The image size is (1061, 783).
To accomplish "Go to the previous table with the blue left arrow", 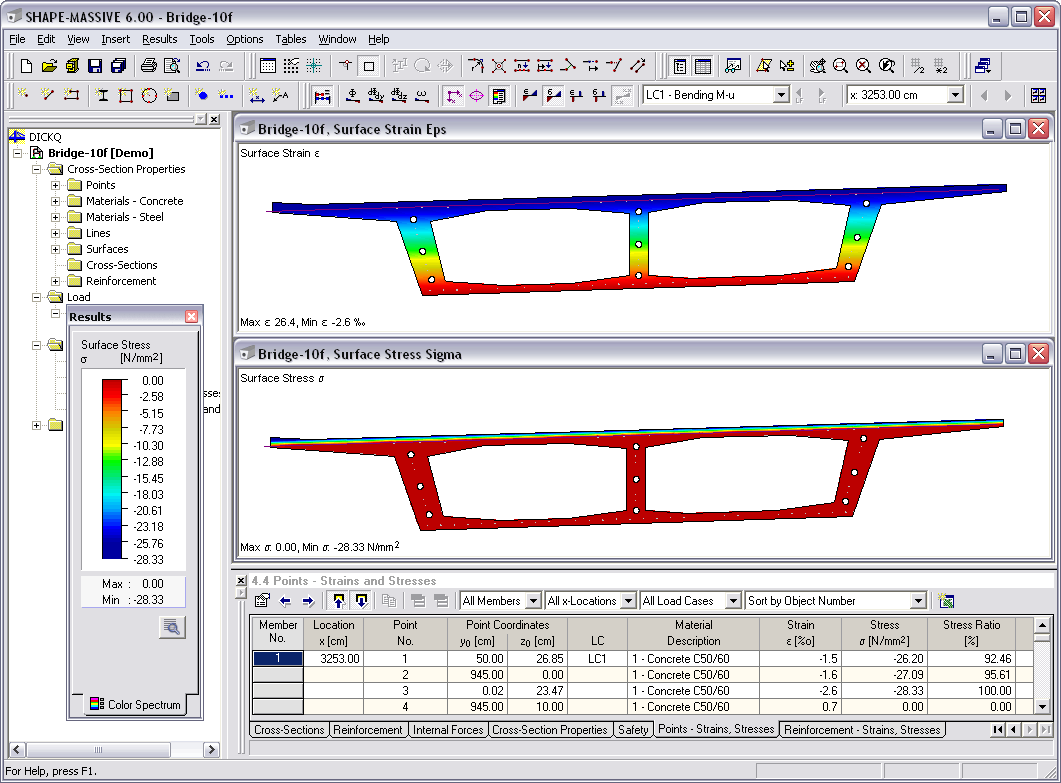I will [x=286, y=601].
